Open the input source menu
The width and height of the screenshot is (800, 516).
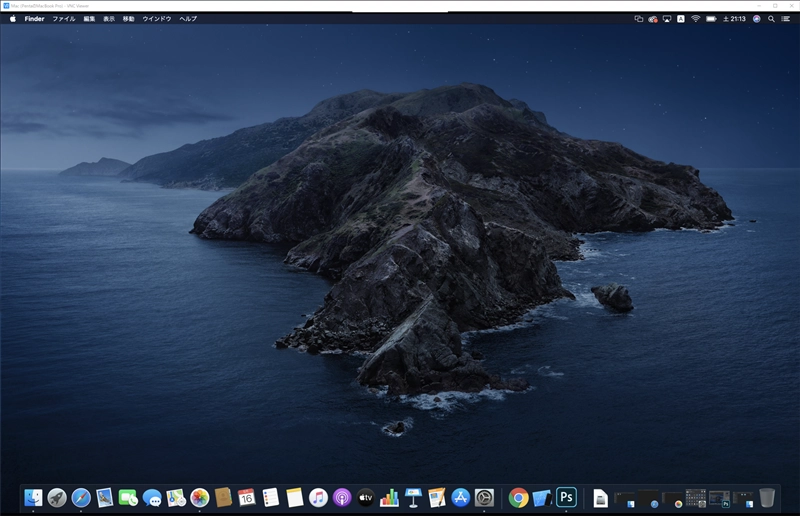click(x=681, y=18)
